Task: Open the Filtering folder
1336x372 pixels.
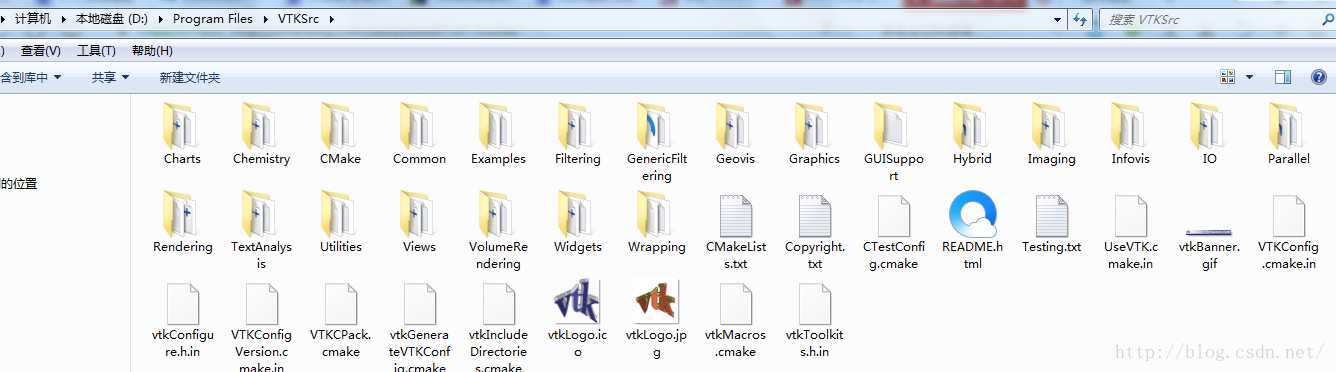Action: [577, 134]
